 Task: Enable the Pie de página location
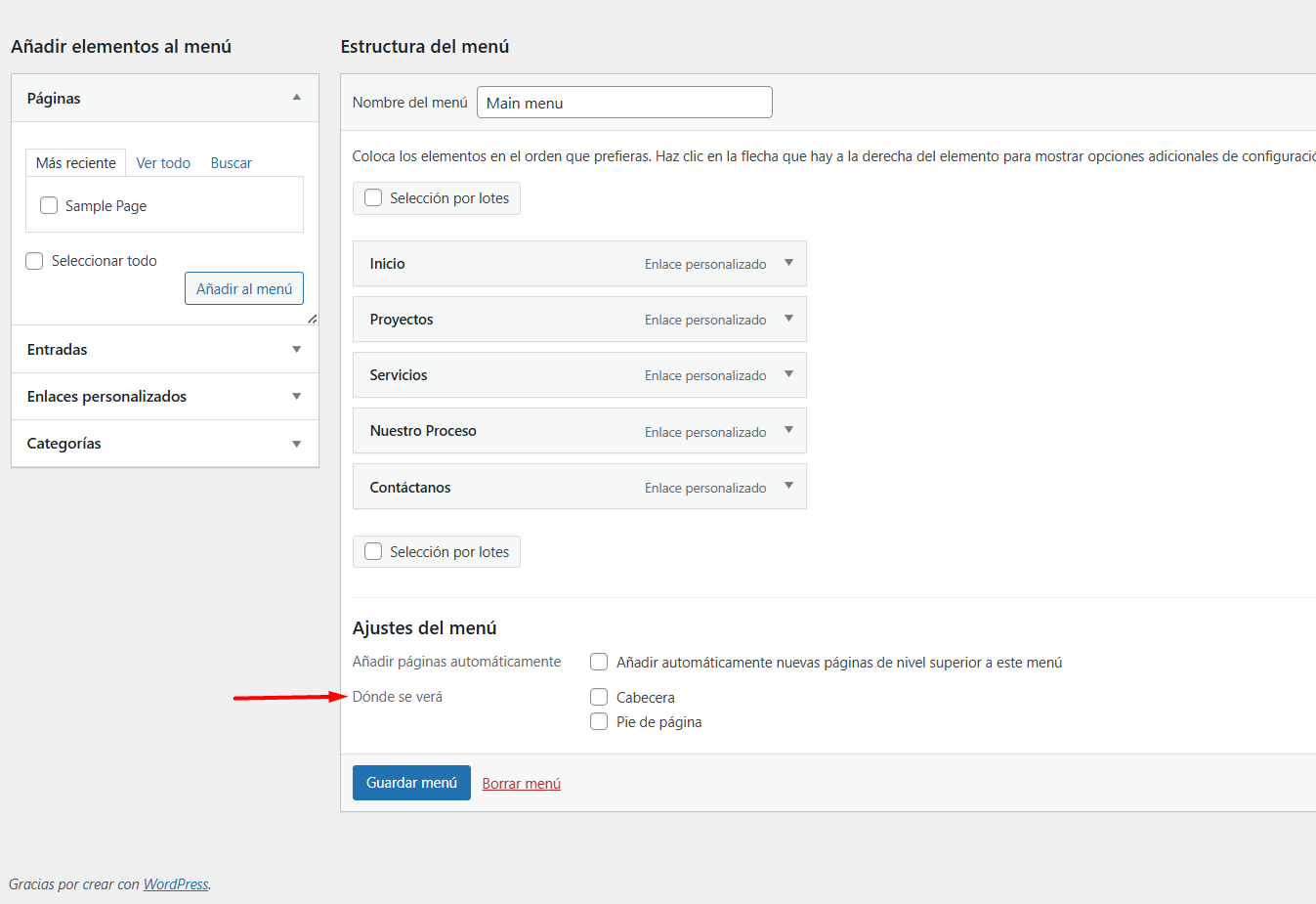click(x=599, y=721)
